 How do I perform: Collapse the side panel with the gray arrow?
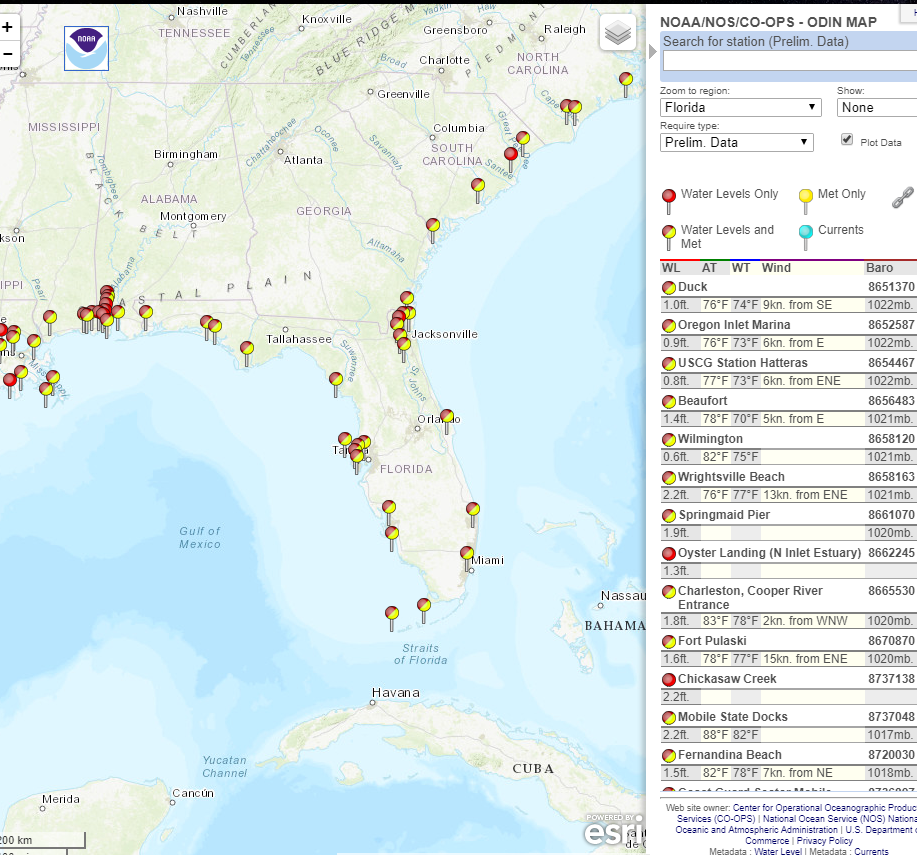[653, 51]
